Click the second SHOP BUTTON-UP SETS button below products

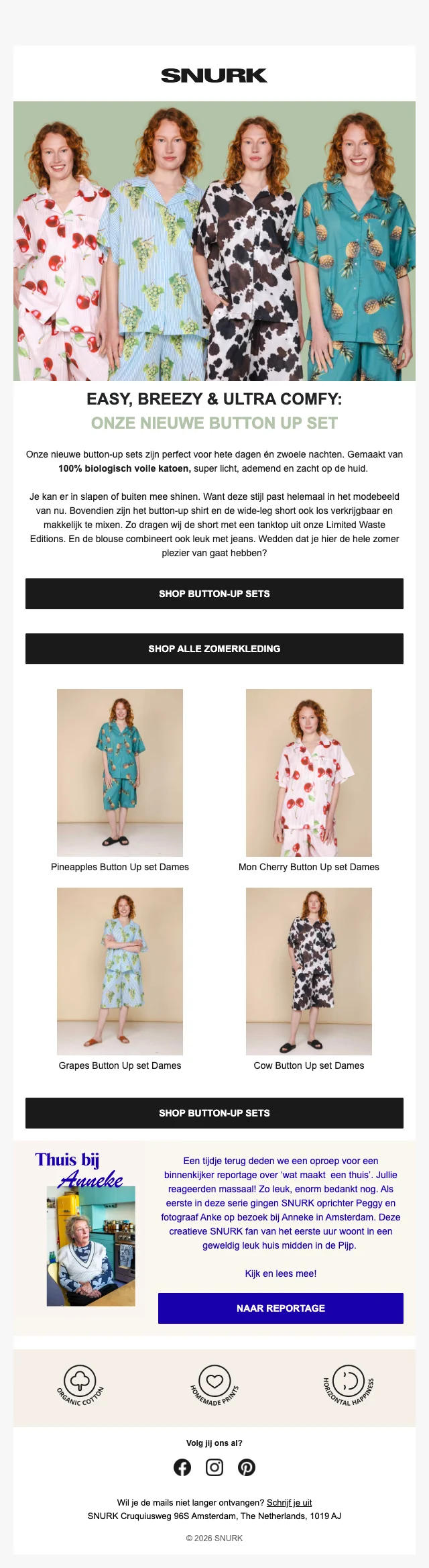pos(214,1113)
